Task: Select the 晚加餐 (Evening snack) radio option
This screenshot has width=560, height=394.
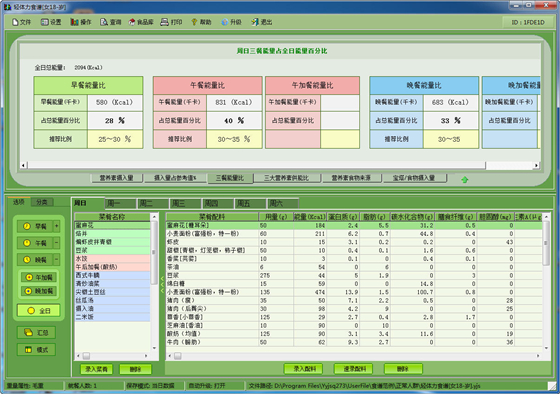Action: coord(39,291)
